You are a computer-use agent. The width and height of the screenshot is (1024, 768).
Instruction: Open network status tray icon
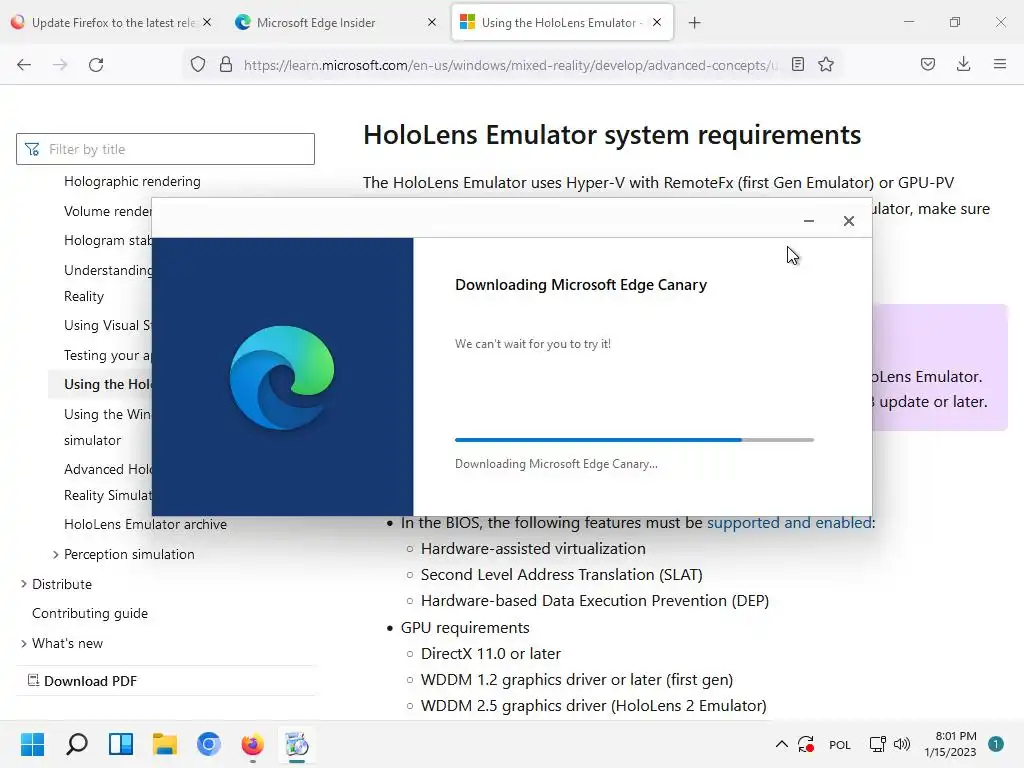pos(877,744)
